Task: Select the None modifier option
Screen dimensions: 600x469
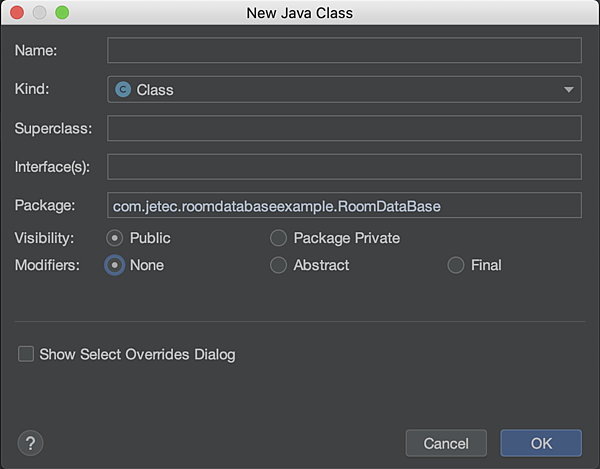Action: (114, 265)
